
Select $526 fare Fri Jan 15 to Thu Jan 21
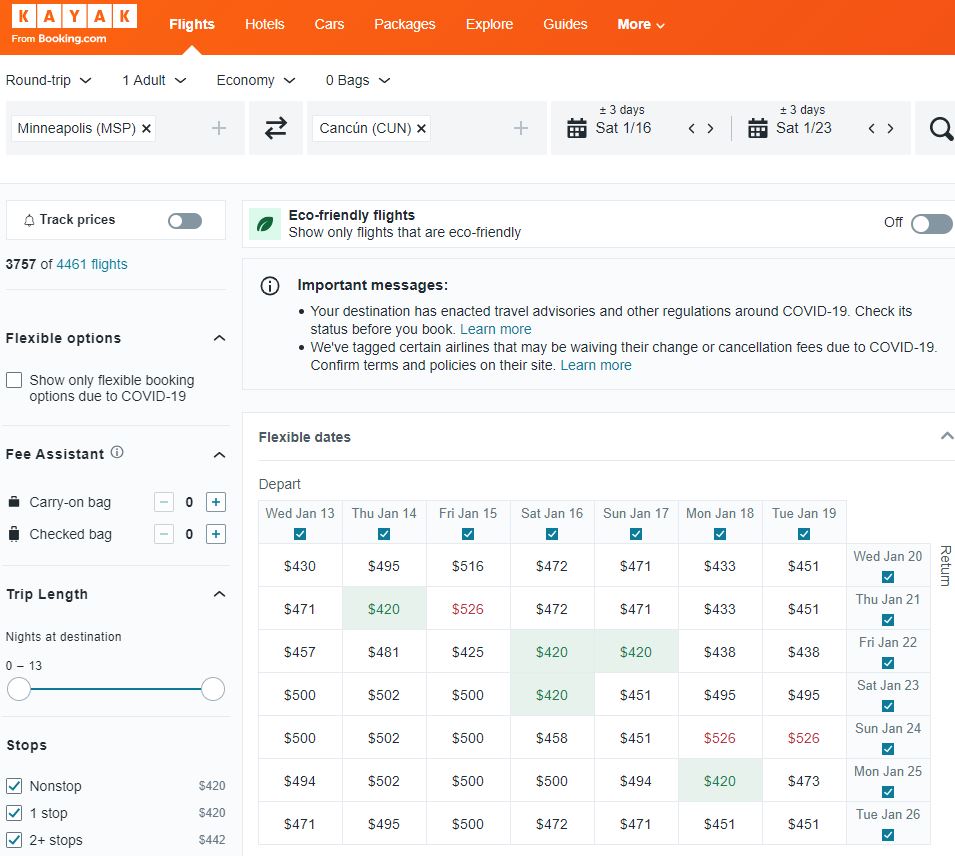pos(468,609)
